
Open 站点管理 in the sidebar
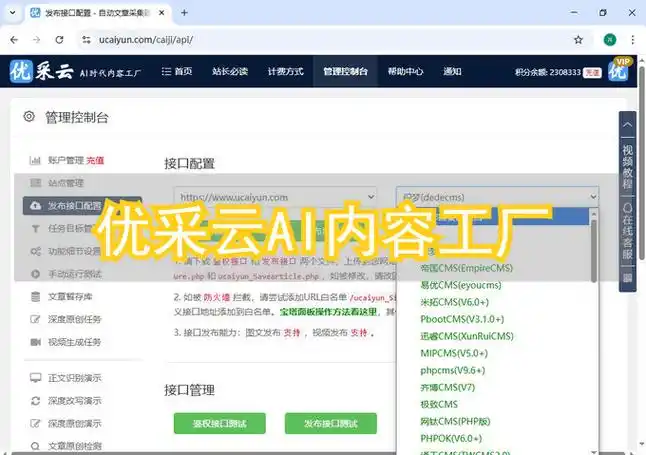coord(66,183)
